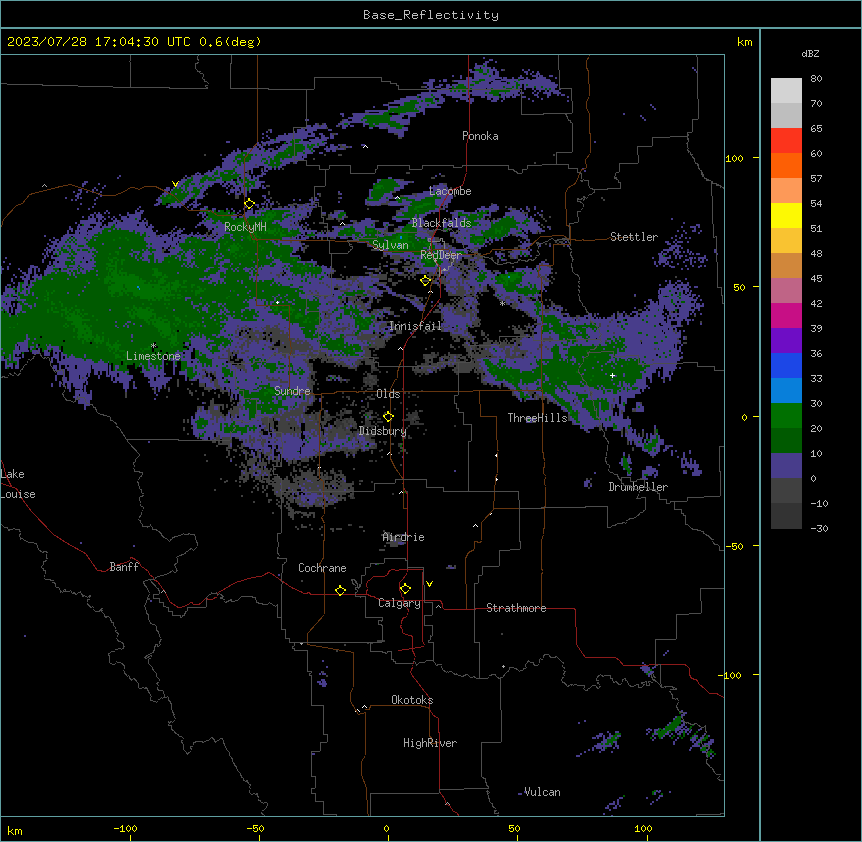Click the Innisfail city label
Viewport: 862px width, 842px height.
click(415, 326)
